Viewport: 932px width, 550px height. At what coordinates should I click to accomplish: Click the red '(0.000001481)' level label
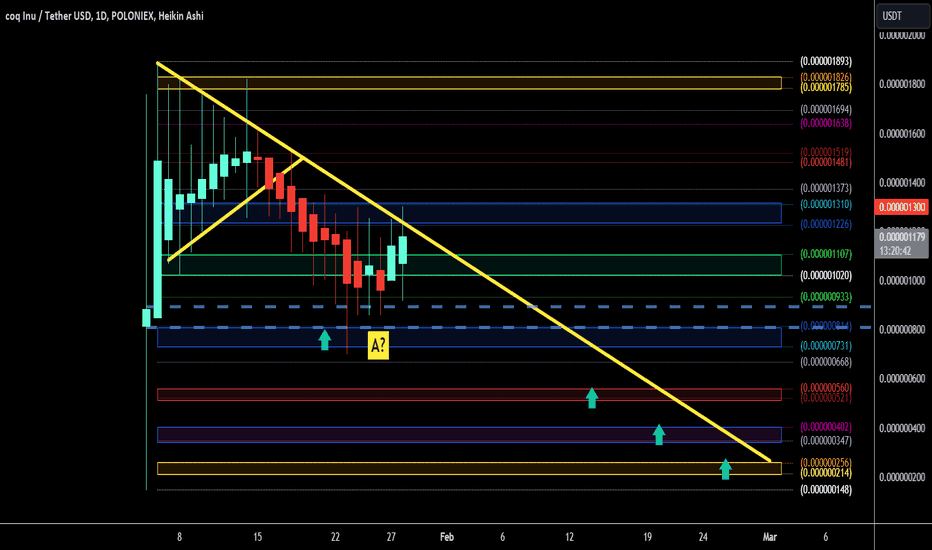tap(826, 162)
